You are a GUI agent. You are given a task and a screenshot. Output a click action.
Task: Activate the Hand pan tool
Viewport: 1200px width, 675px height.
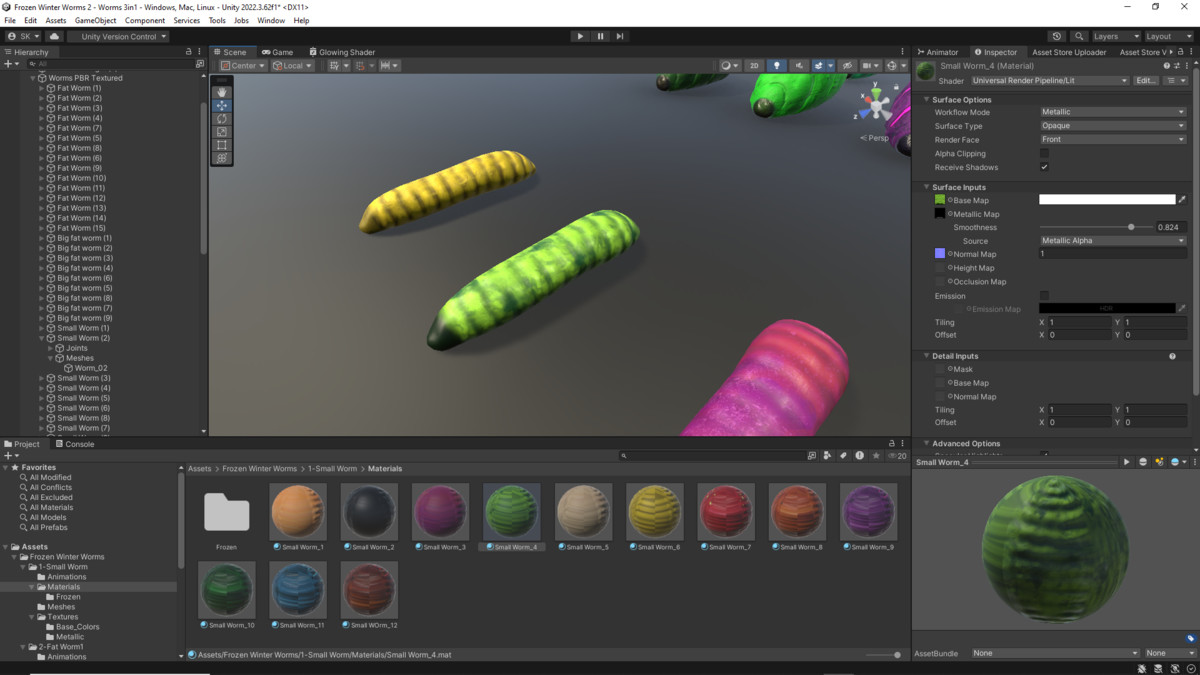[x=222, y=91]
